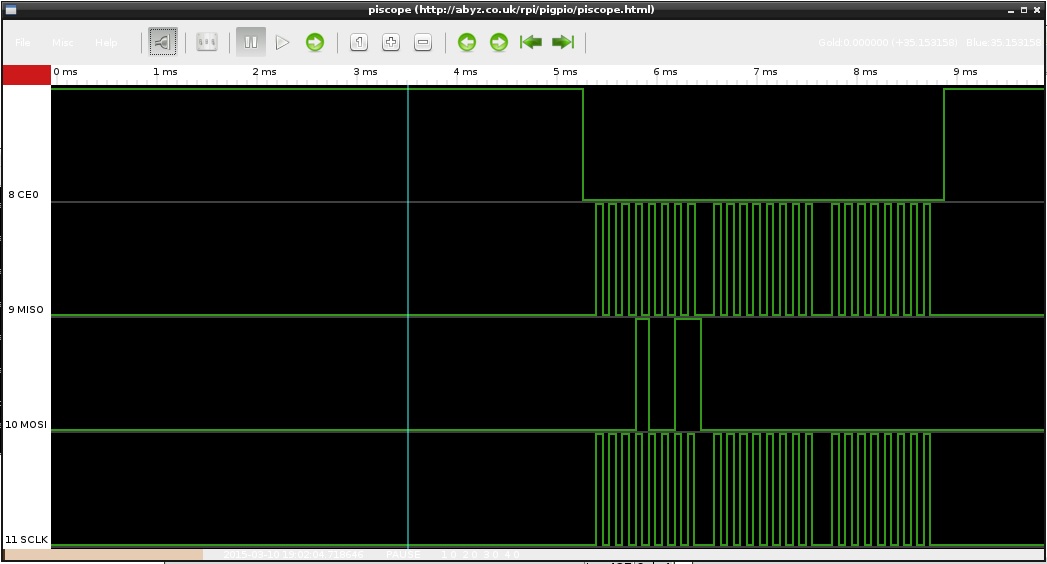The image size is (1047, 564).
Task: Click the red trigger indicator box
Action: click(27, 75)
